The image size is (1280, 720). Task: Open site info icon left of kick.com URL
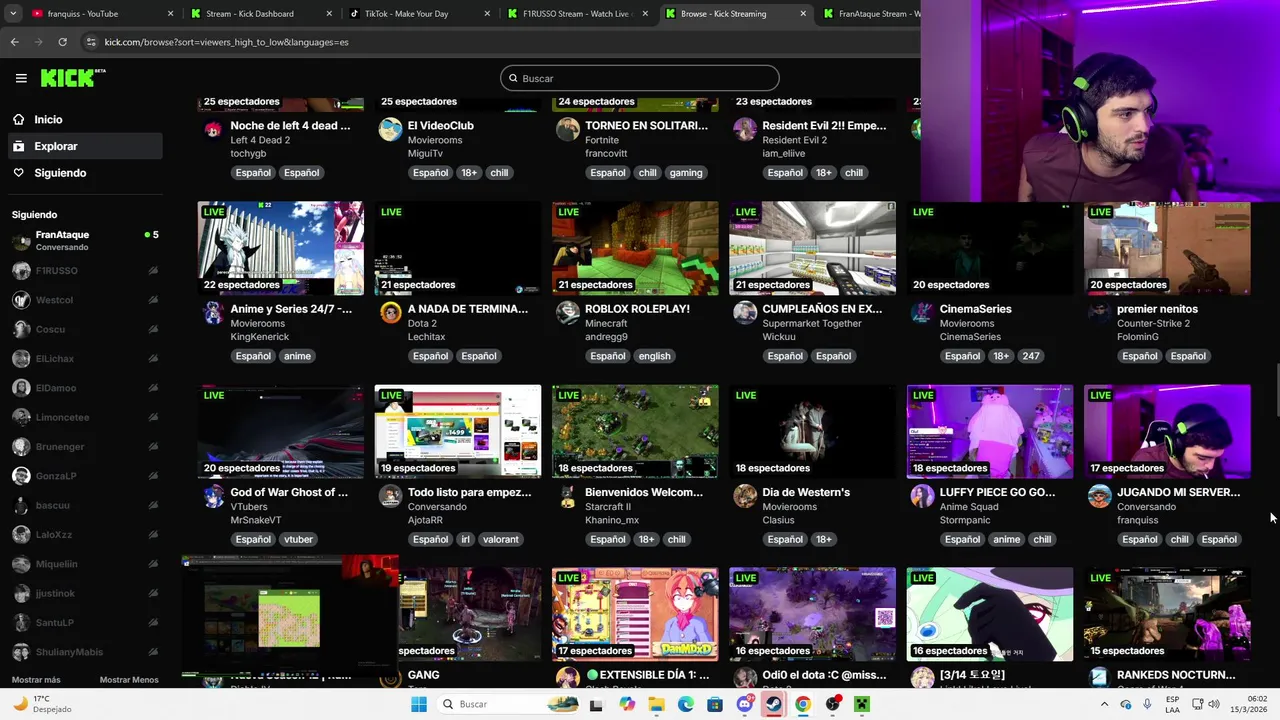point(91,42)
